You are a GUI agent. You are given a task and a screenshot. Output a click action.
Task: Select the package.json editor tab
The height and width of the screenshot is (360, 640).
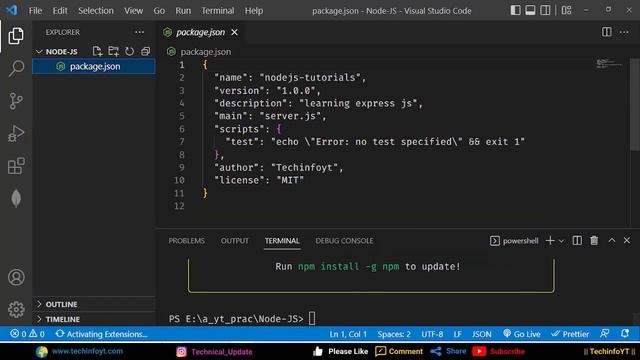[200, 32]
